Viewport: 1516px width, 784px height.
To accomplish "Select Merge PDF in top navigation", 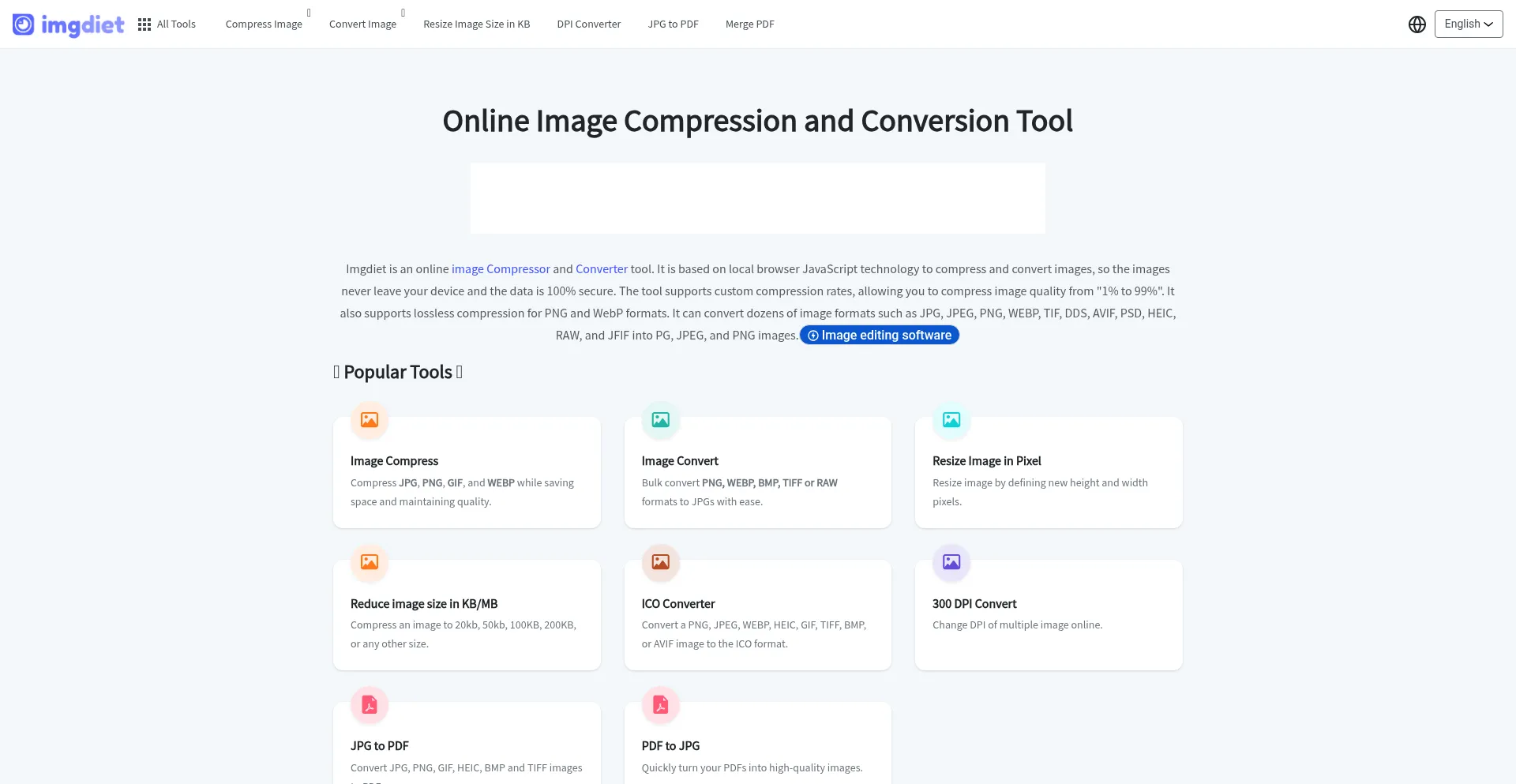I will [749, 24].
